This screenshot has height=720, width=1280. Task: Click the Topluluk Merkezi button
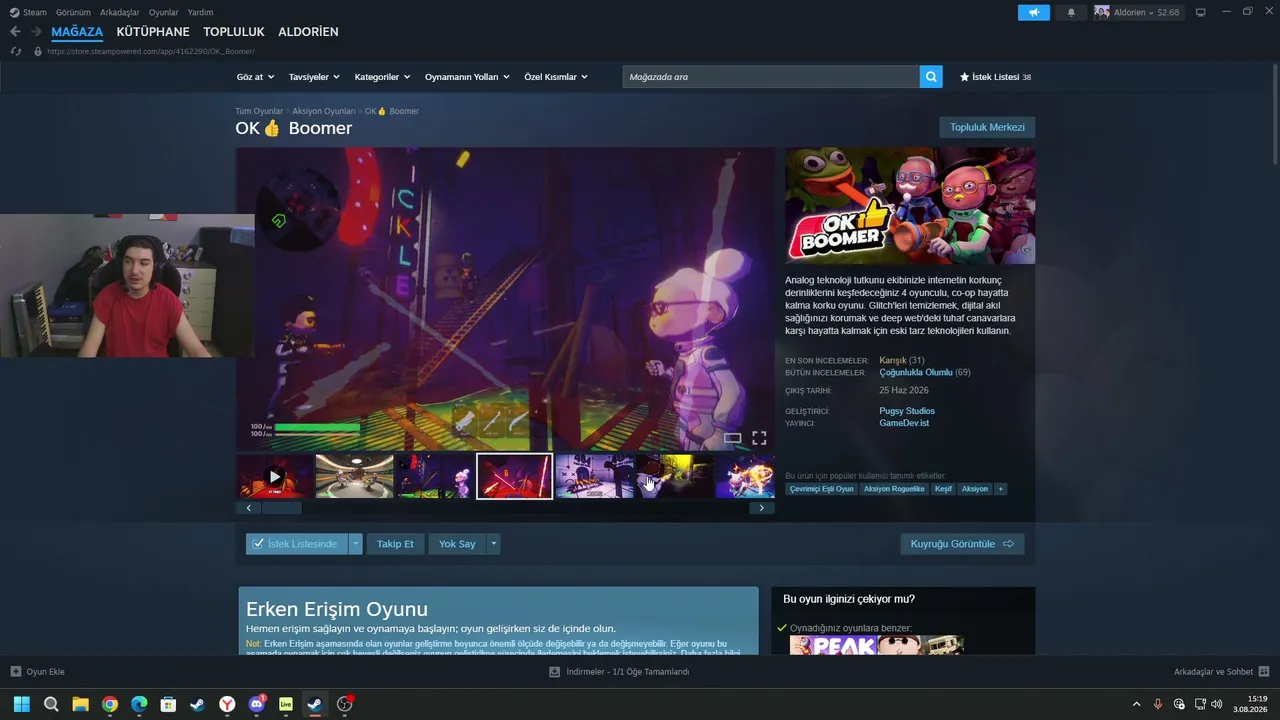pyautogui.click(x=987, y=127)
